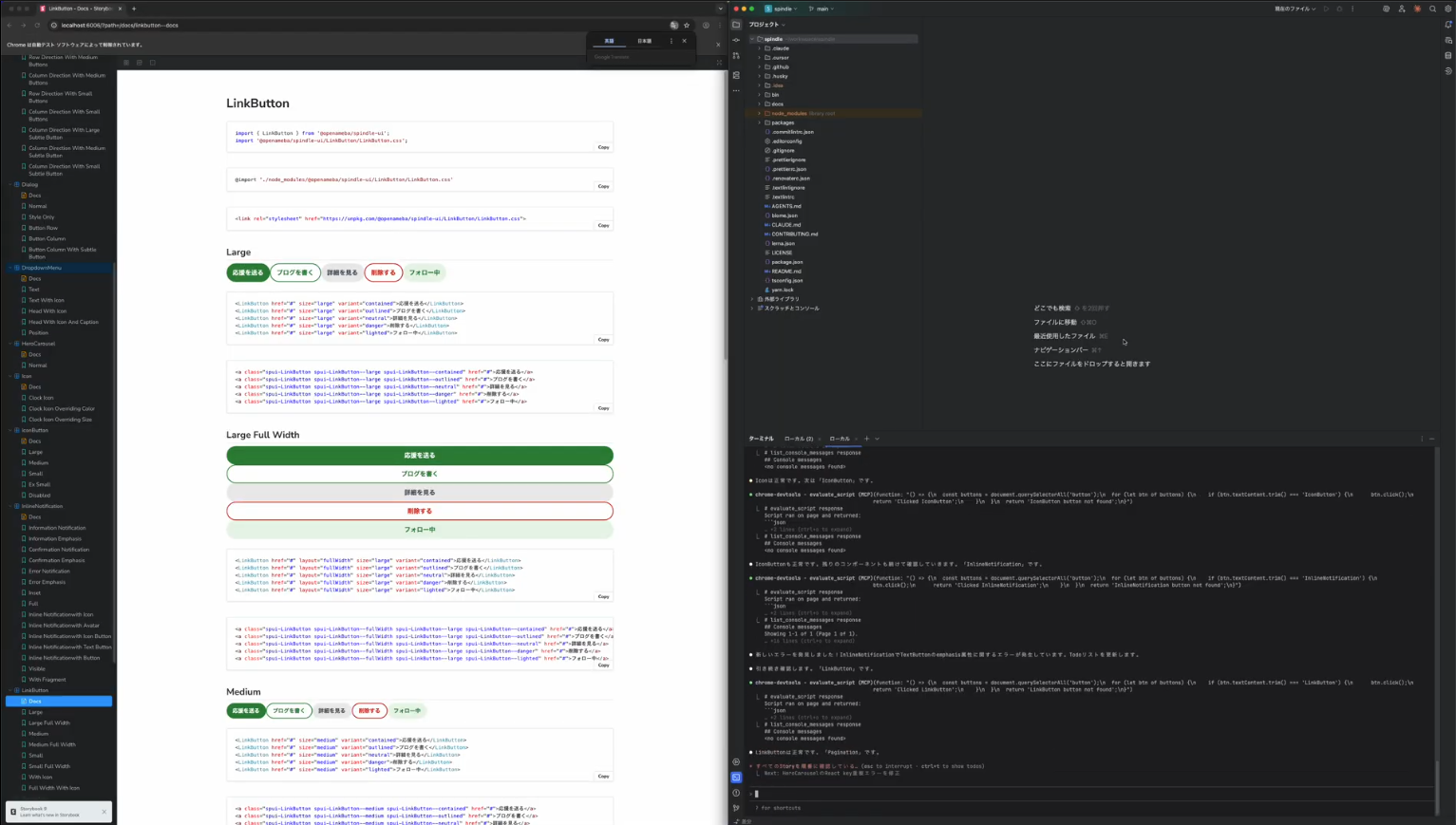Click the Storybook badge in the bottom-left corner
Viewport: 1456px width, 825px height.
[x=57, y=812]
